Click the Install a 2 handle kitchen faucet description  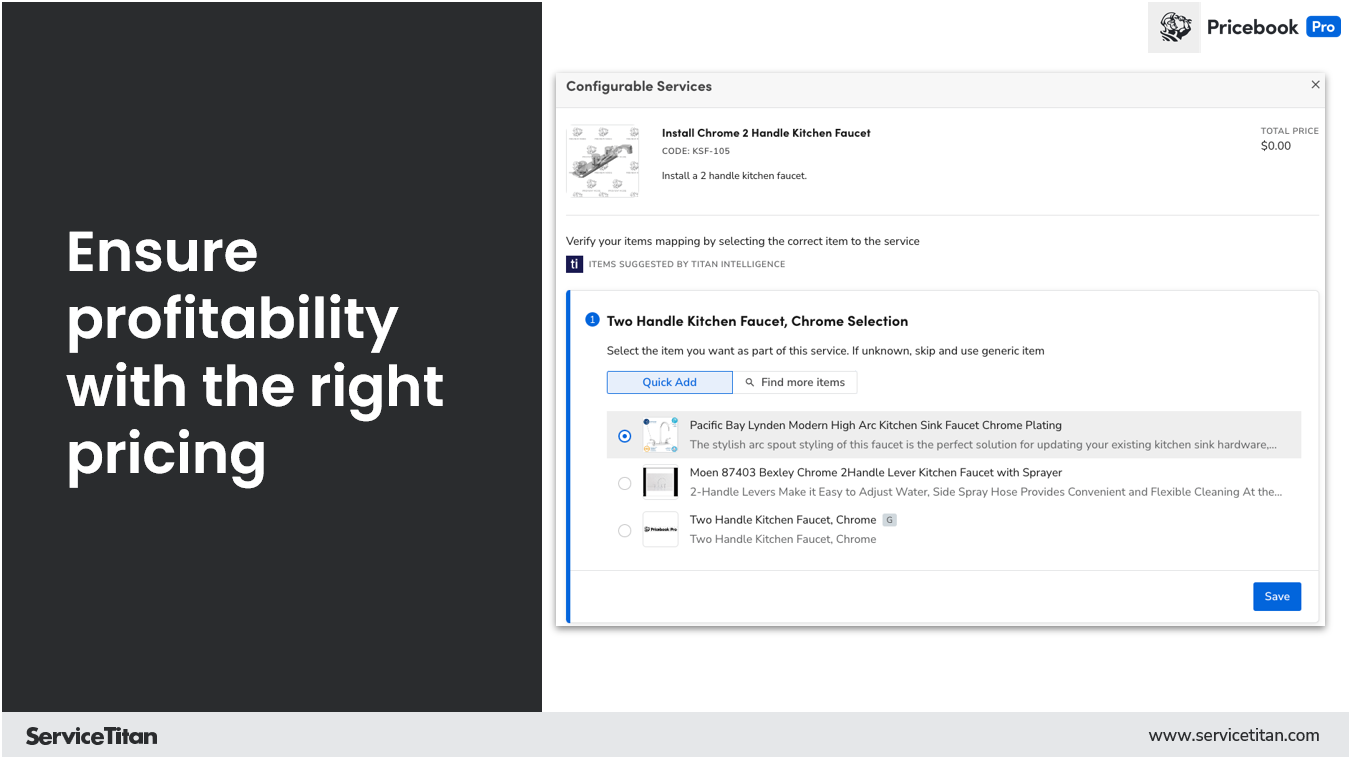tap(734, 176)
